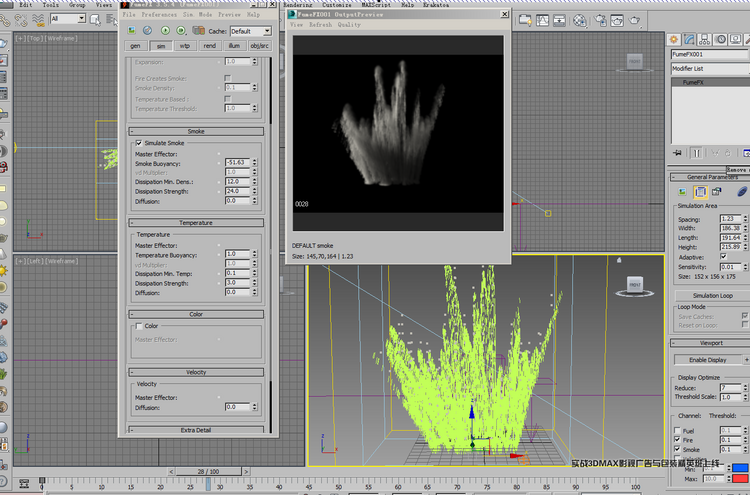Viewport: 750px width, 495px height.
Task: Collapse the Smoke rollout
Action: (x=196, y=131)
